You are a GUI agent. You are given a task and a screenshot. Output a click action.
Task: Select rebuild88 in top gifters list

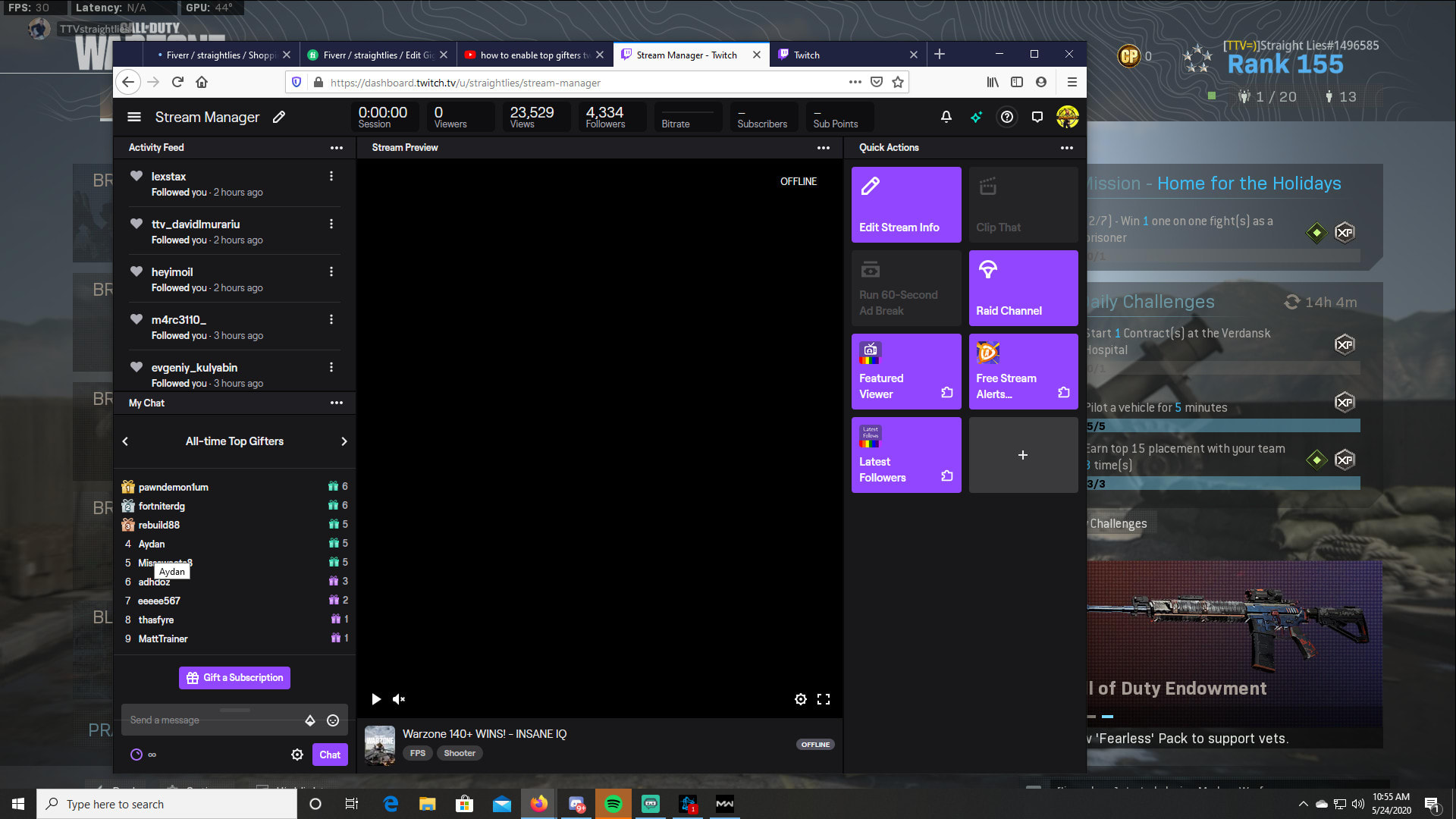[159, 525]
